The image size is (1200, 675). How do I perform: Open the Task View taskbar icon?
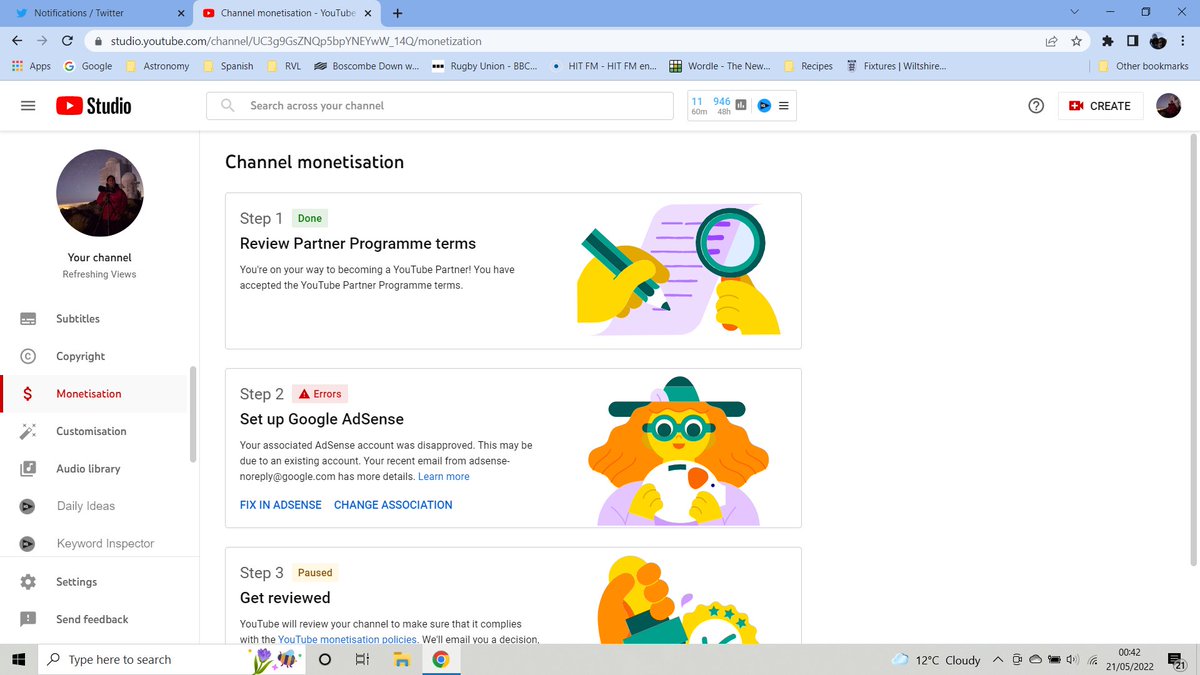click(x=362, y=659)
